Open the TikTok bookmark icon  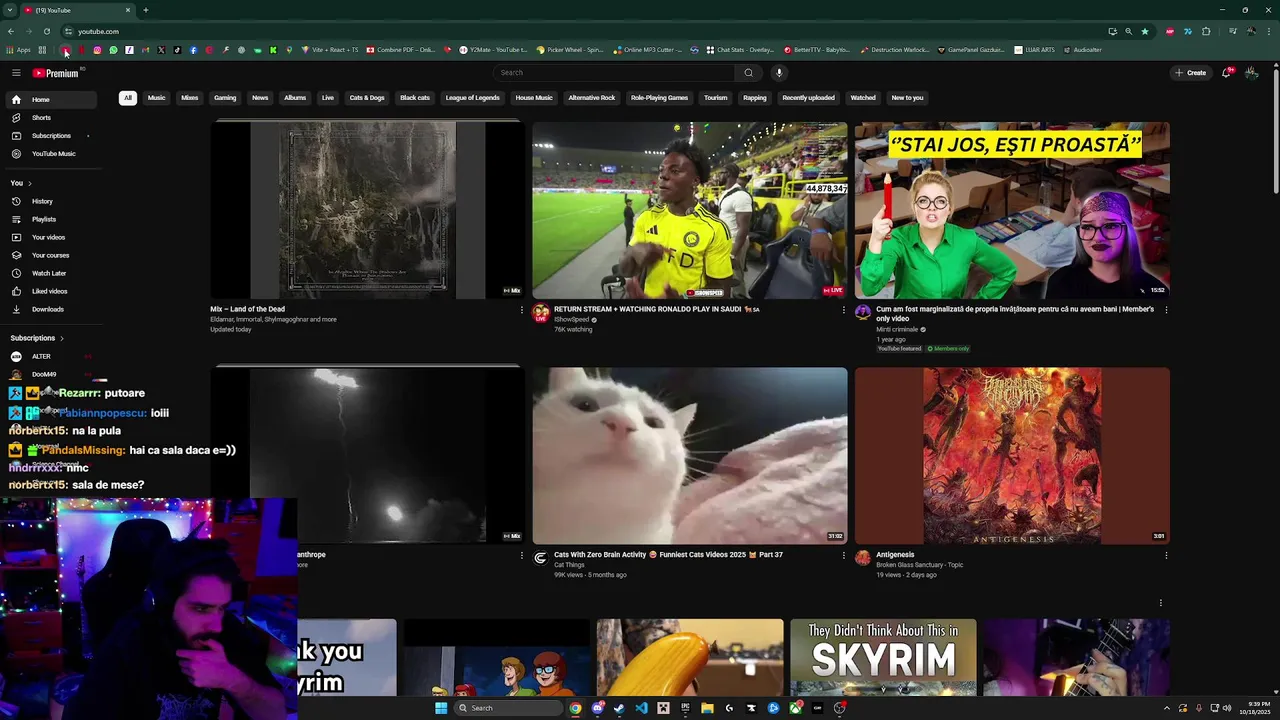[x=177, y=50]
